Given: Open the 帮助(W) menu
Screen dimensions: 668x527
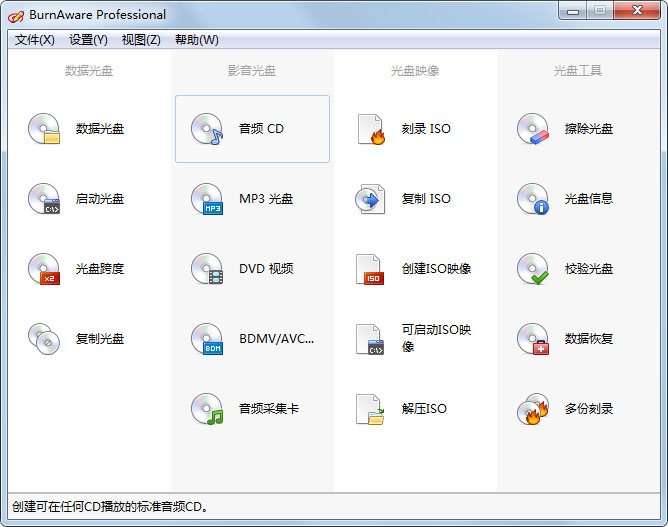Looking at the screenshot, I should [197, 40].
